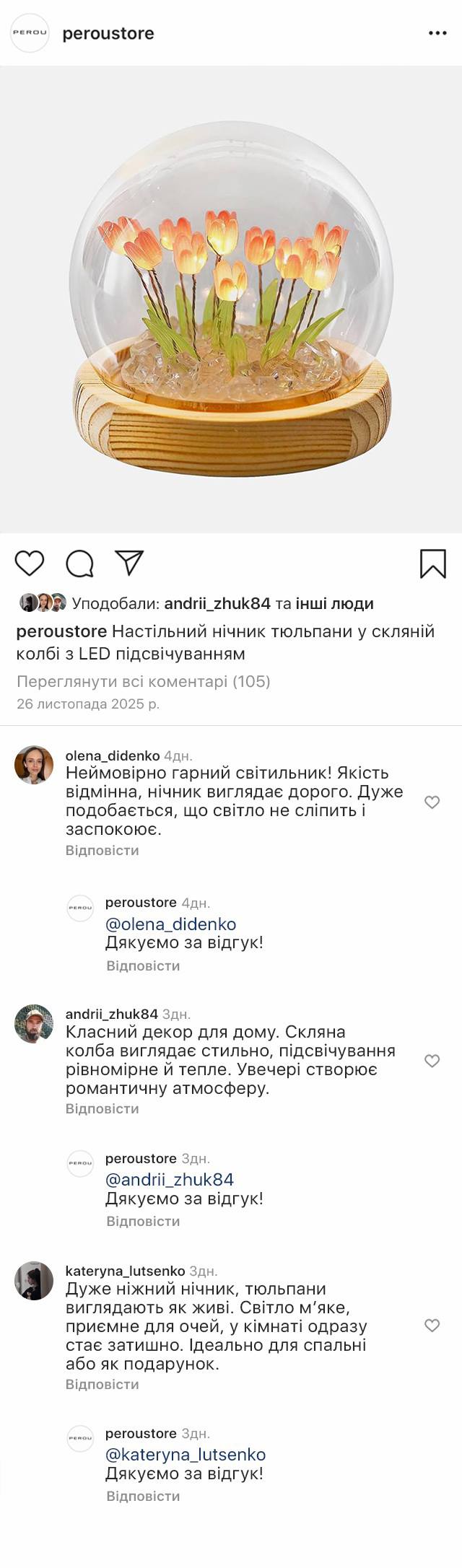This screenshot has width=462, height=1568.
Task: Reply to olena_didenko's comment
Action: click(102, 850)
